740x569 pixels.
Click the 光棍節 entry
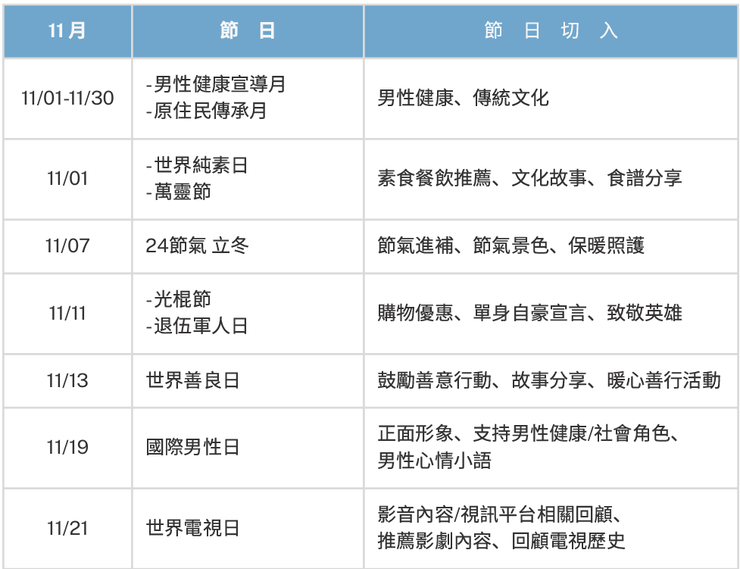pyautogui.click(x=179, y=300)
